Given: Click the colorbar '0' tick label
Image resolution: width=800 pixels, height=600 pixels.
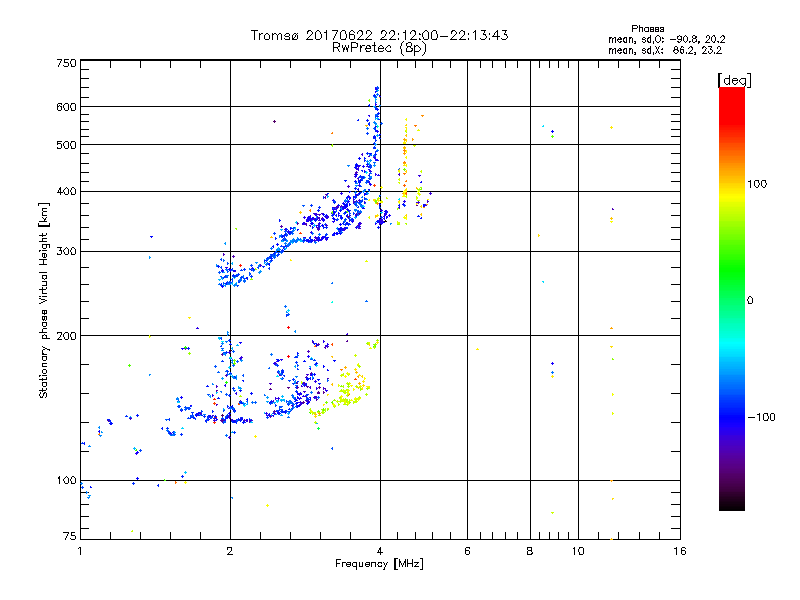Looking at the screenshot, I should pyautogui.click(x=750, y=301).
